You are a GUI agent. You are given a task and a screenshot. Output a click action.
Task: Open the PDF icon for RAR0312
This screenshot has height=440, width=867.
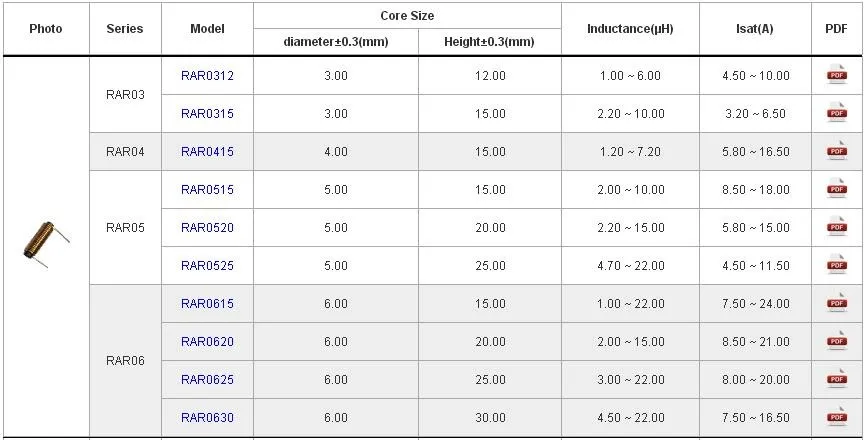(836, 75)
